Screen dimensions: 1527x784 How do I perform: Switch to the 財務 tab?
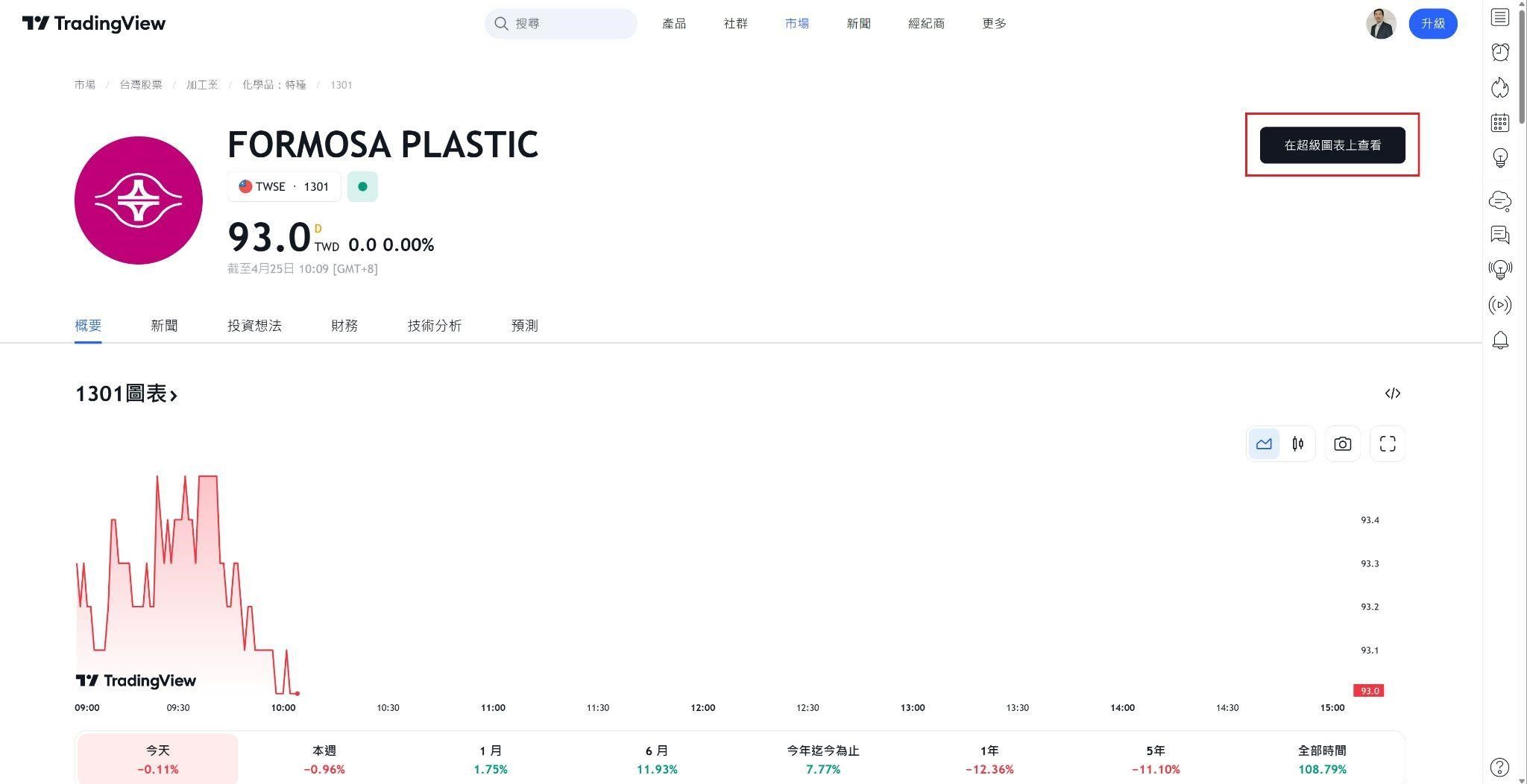(344, 326)
